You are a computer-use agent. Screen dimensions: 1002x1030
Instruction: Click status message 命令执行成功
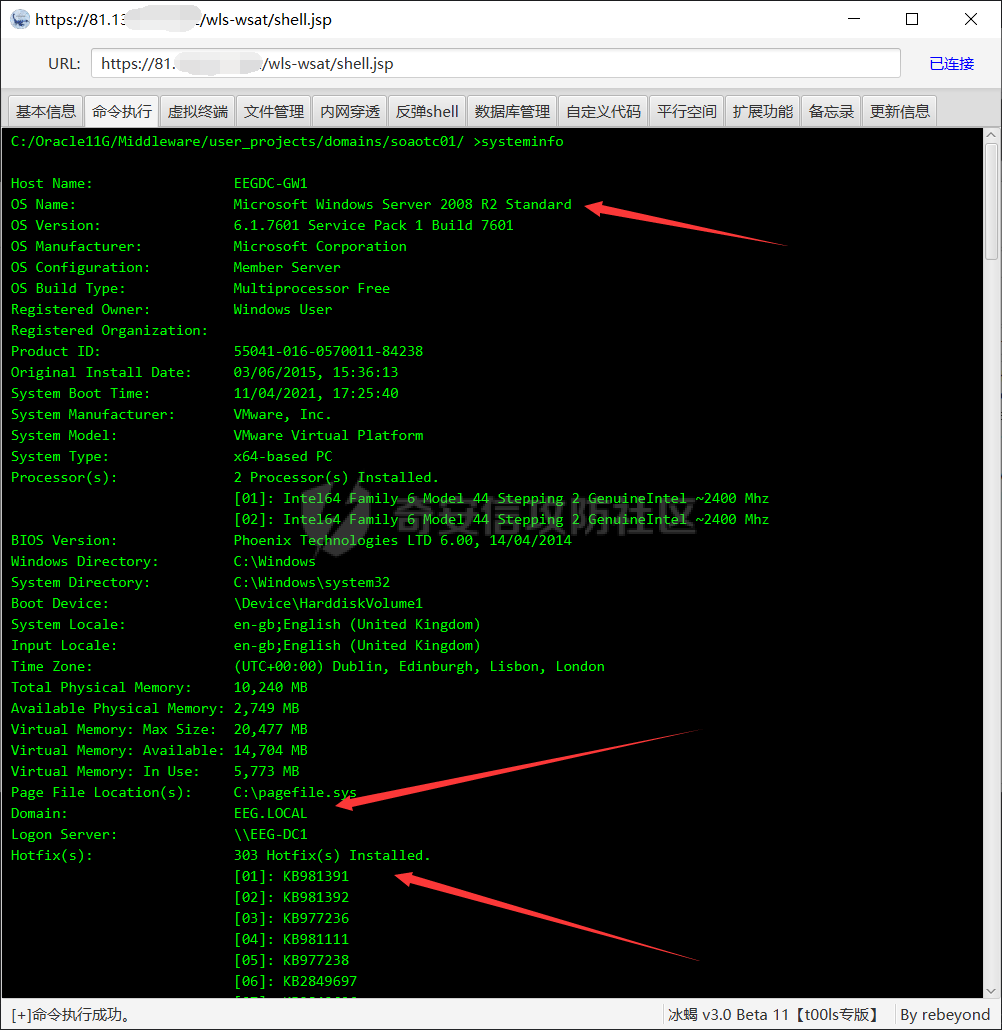72,1015
